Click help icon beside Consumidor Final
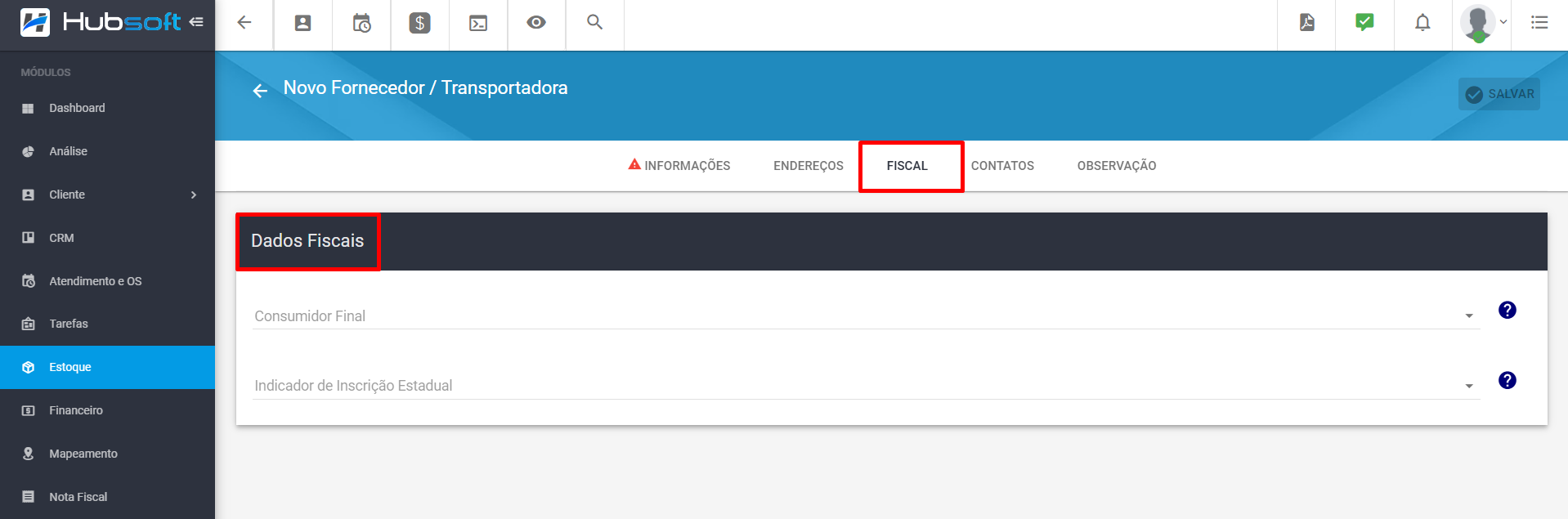Image resolution: width=1568 pixels, height=519 pixels. [1508, 310]
